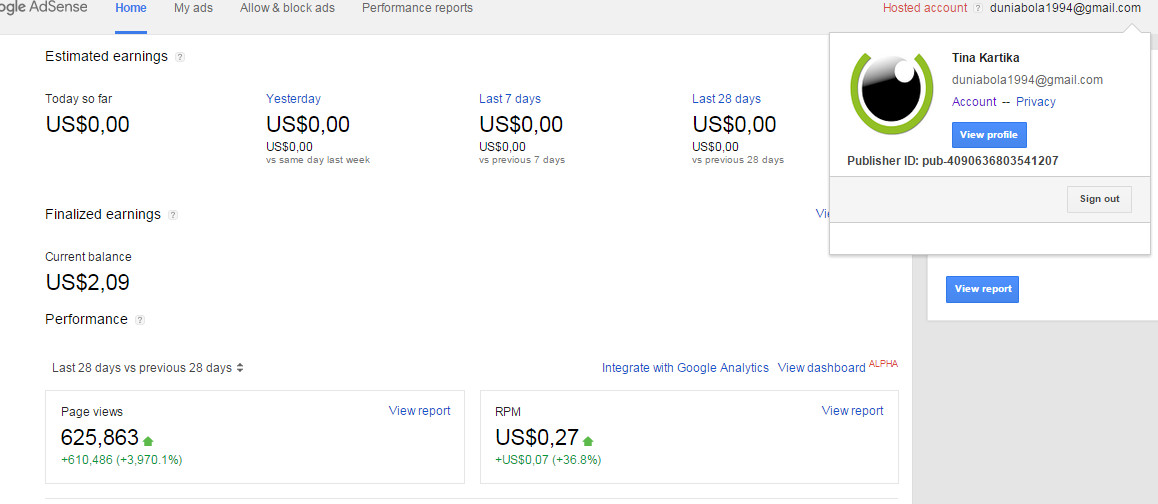Click the Today so far label
Viewport: 1158px width, 504px height.
point(78,99)
